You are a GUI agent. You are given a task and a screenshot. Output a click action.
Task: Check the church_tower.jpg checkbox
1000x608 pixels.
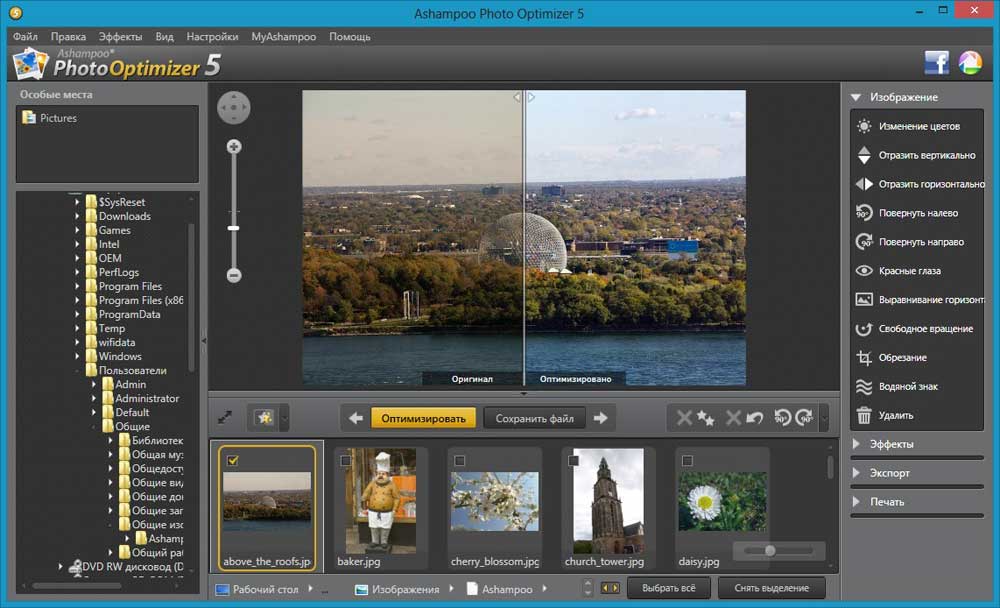click(x=573, y=461)
